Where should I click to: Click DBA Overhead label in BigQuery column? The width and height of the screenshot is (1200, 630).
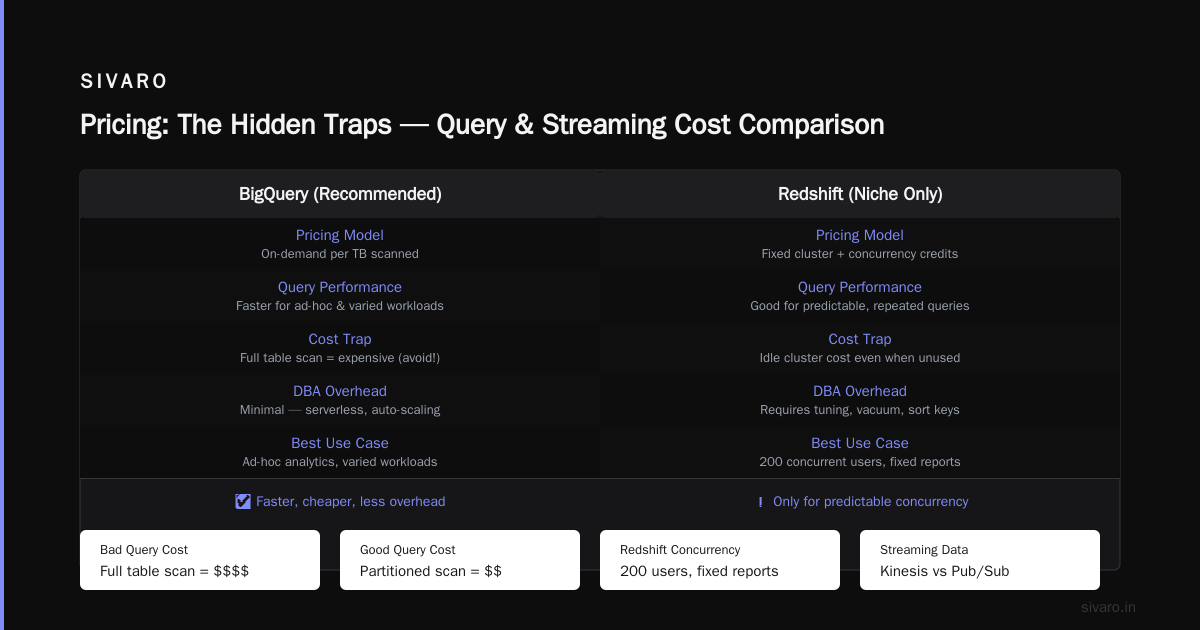point(340,391)
